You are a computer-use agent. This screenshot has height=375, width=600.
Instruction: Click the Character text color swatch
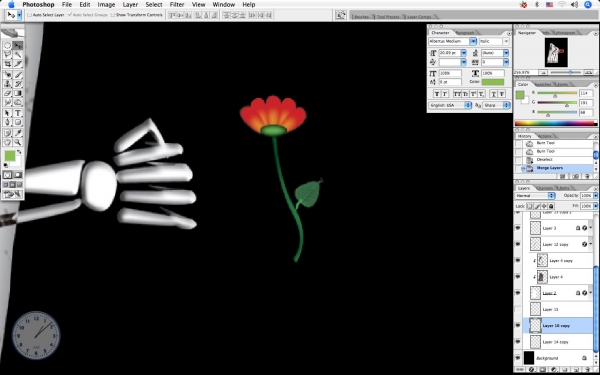[492, 82]
